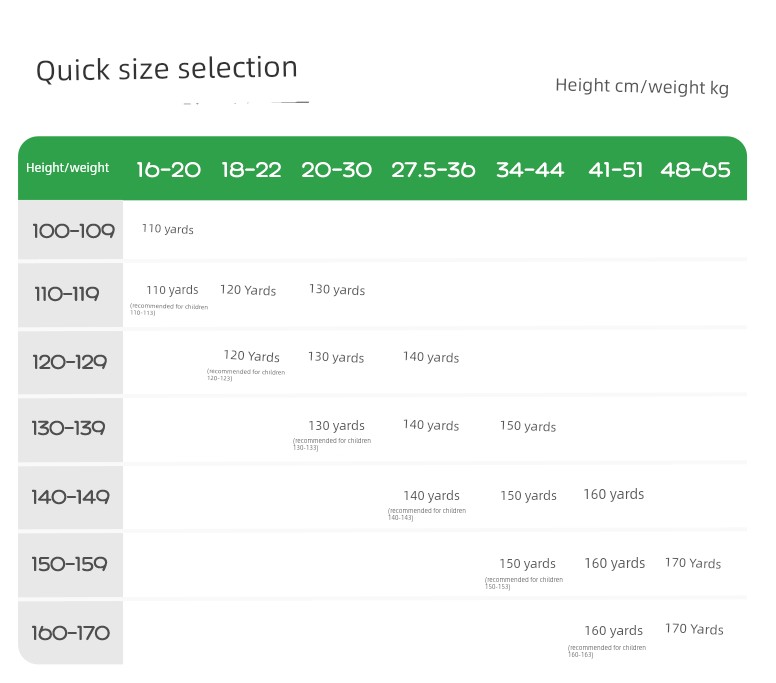This screenshot has height=683, width=776.
Task: Select the 130-139 height row label
Action: (68, 428)
